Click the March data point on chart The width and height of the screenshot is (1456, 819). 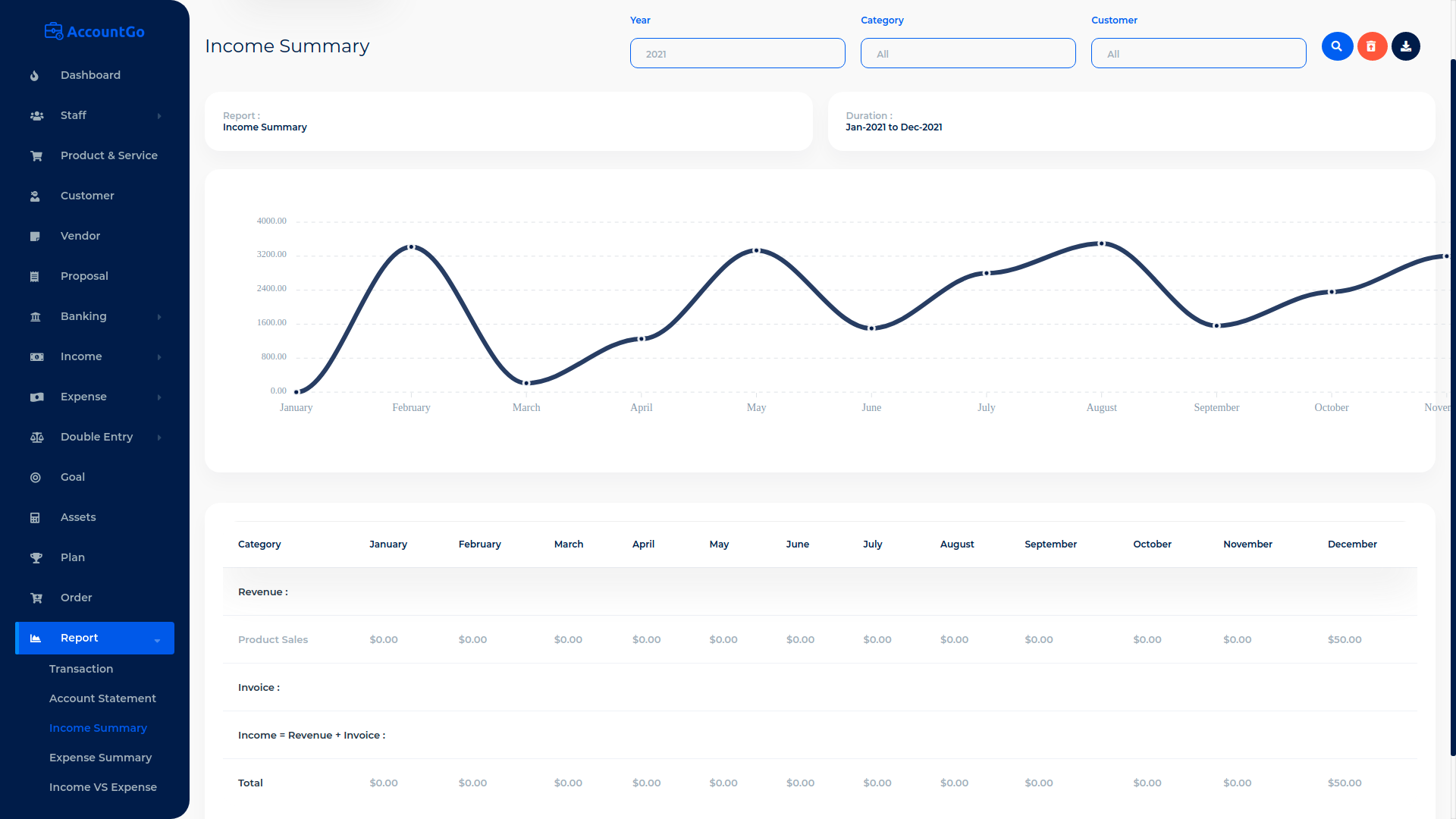point(526,383)
